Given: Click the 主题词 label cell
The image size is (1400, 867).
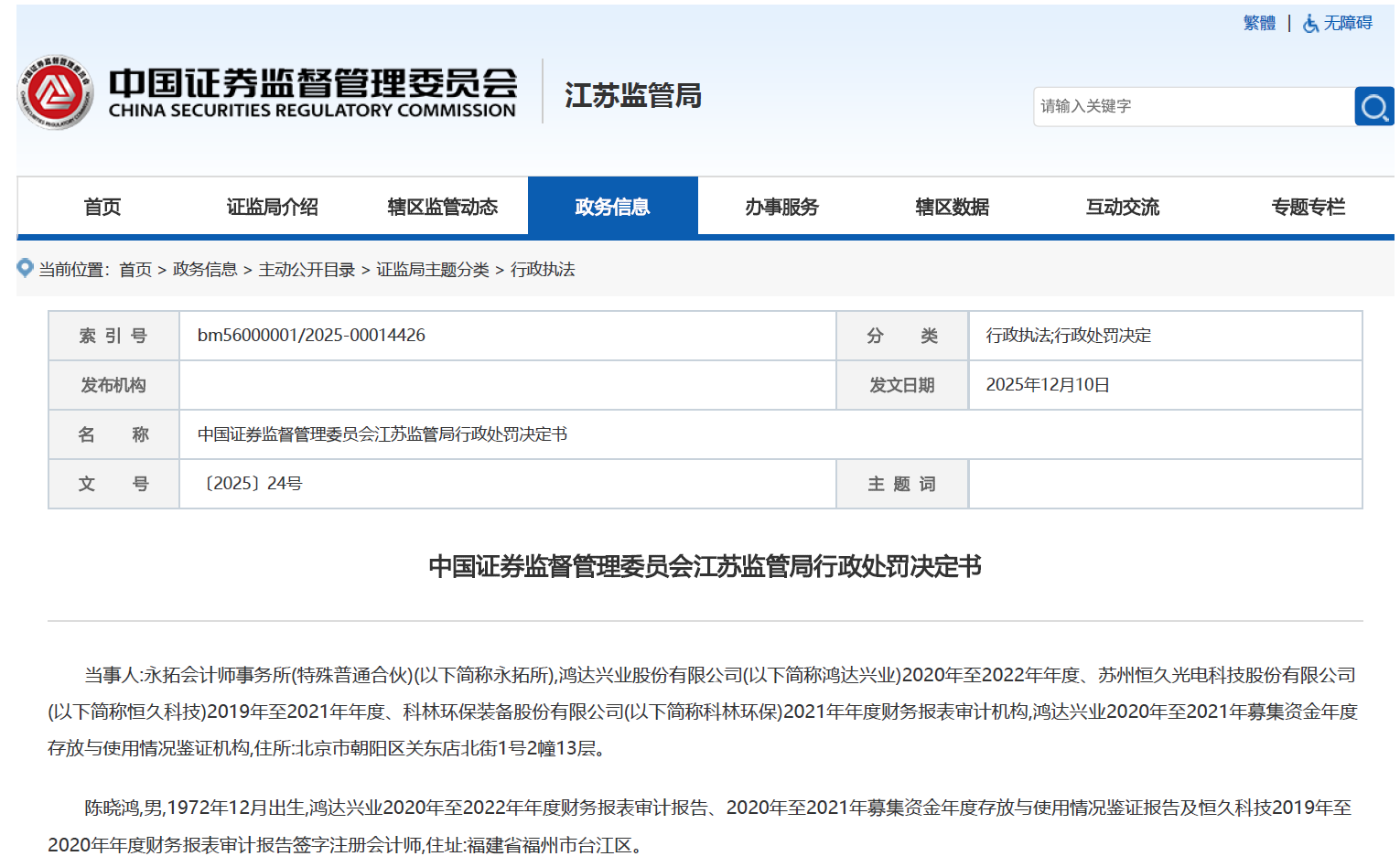Looking at the screenshot, I should tap(902, 484).
